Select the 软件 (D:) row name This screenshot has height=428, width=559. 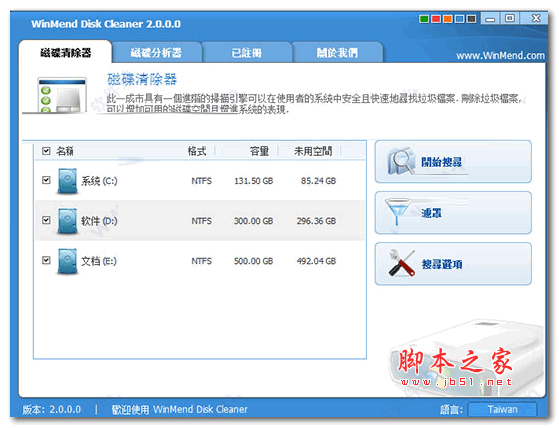(99, 221)
